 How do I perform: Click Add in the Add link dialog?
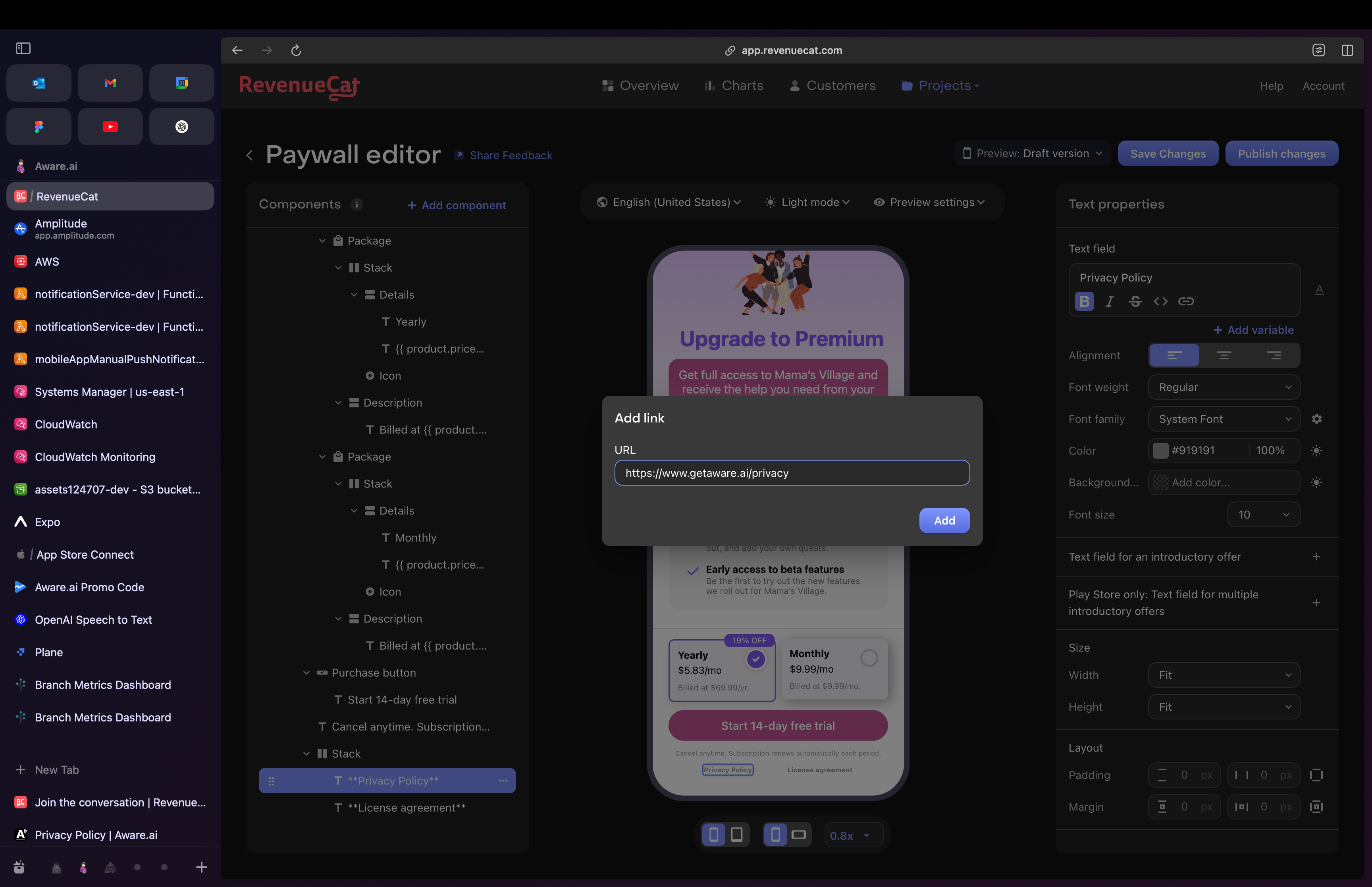pos(944,520)
